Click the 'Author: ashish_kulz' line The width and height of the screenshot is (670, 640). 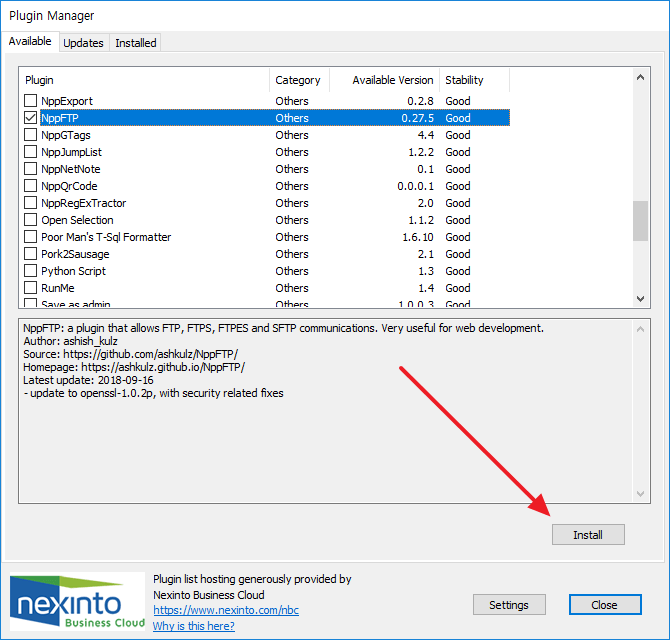click(x=71, y=341)
